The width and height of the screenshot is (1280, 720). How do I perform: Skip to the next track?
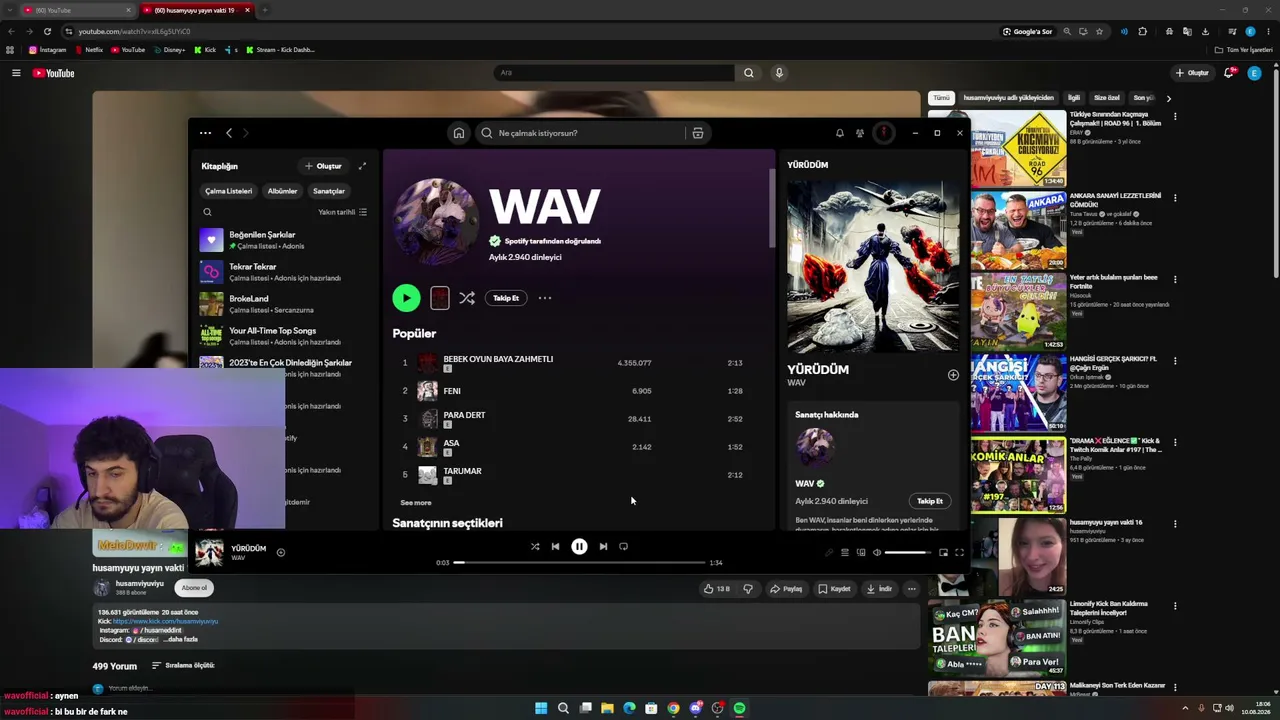pos(603,547)
